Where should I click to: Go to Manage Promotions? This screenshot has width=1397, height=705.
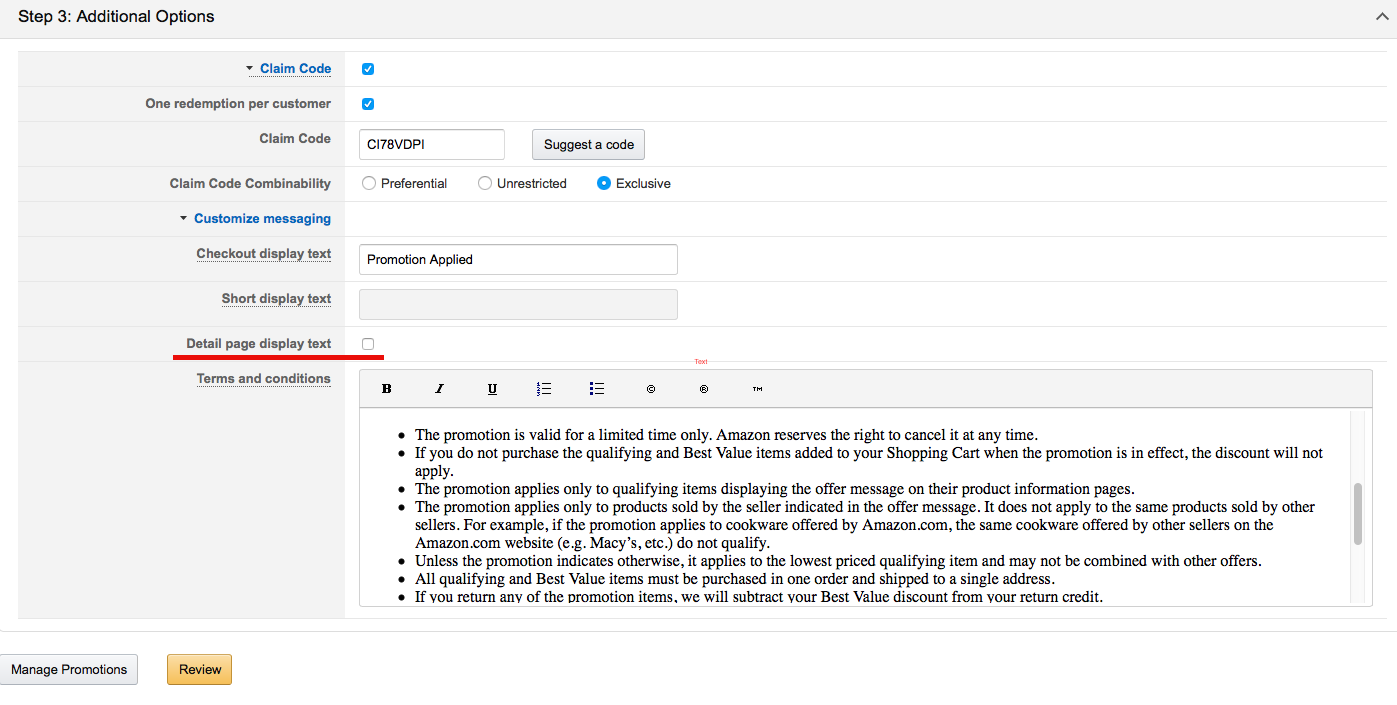click(69, 670)
